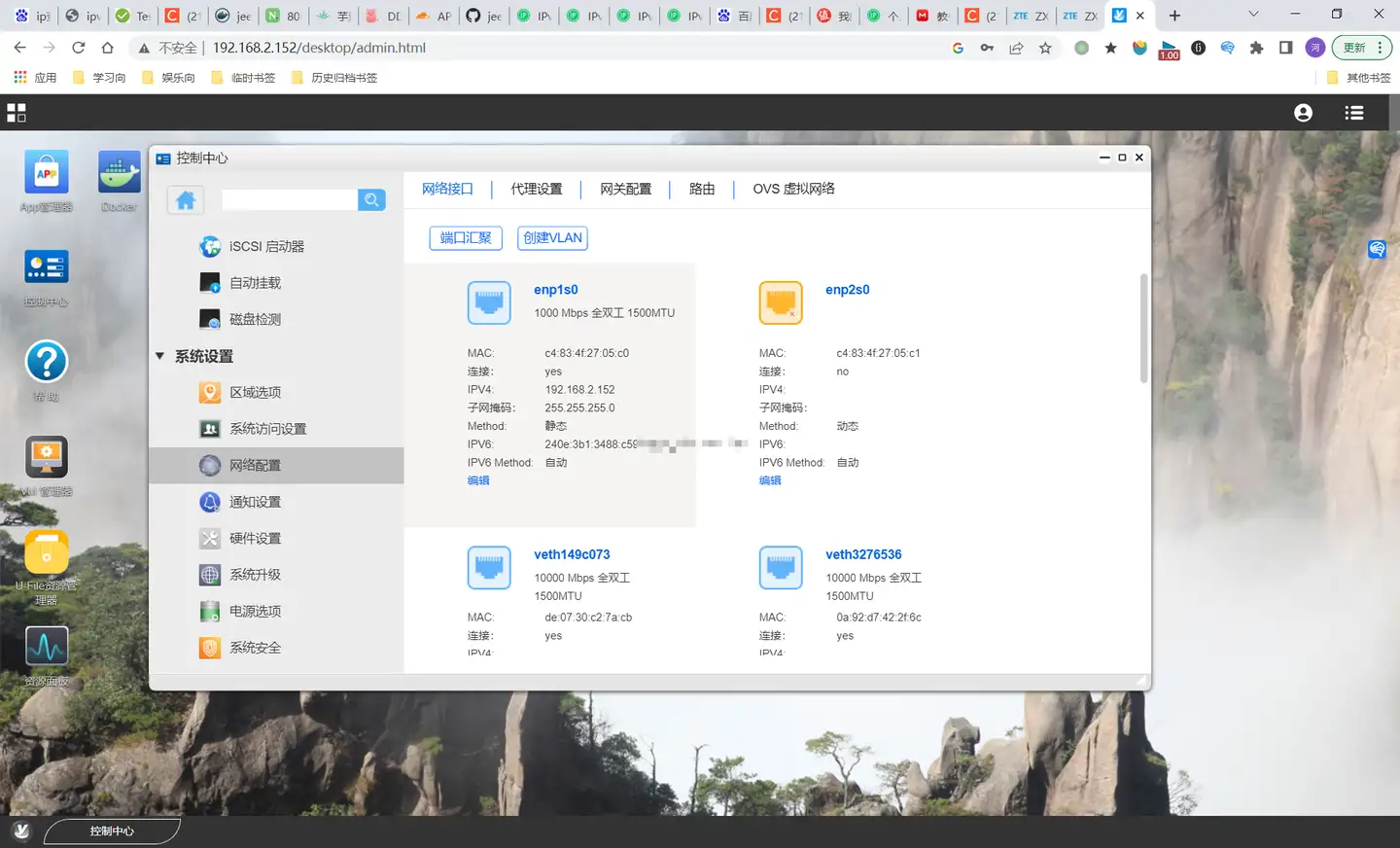Click 编辑 link under enp2s0
This screenshot has width=1400, height=848.
tap(770, 480)
